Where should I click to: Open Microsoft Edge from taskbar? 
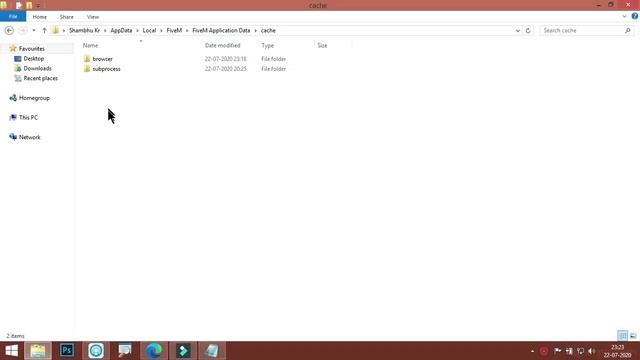pos(154,351)
